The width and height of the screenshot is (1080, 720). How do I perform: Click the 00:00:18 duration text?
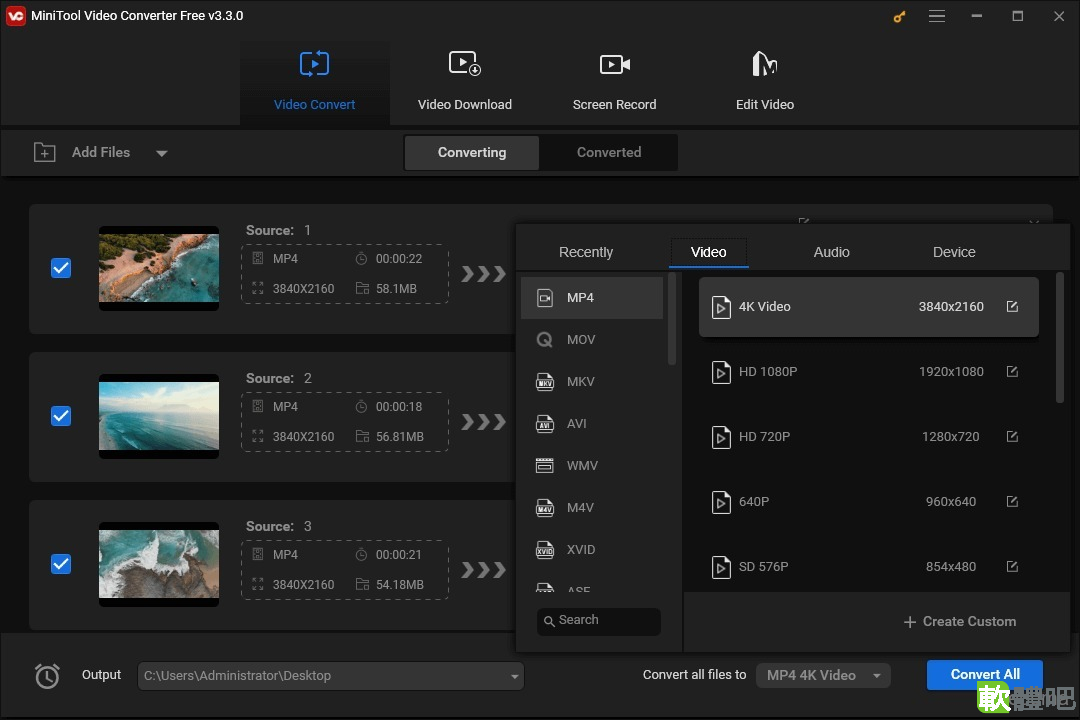click(x=399, y=407)
